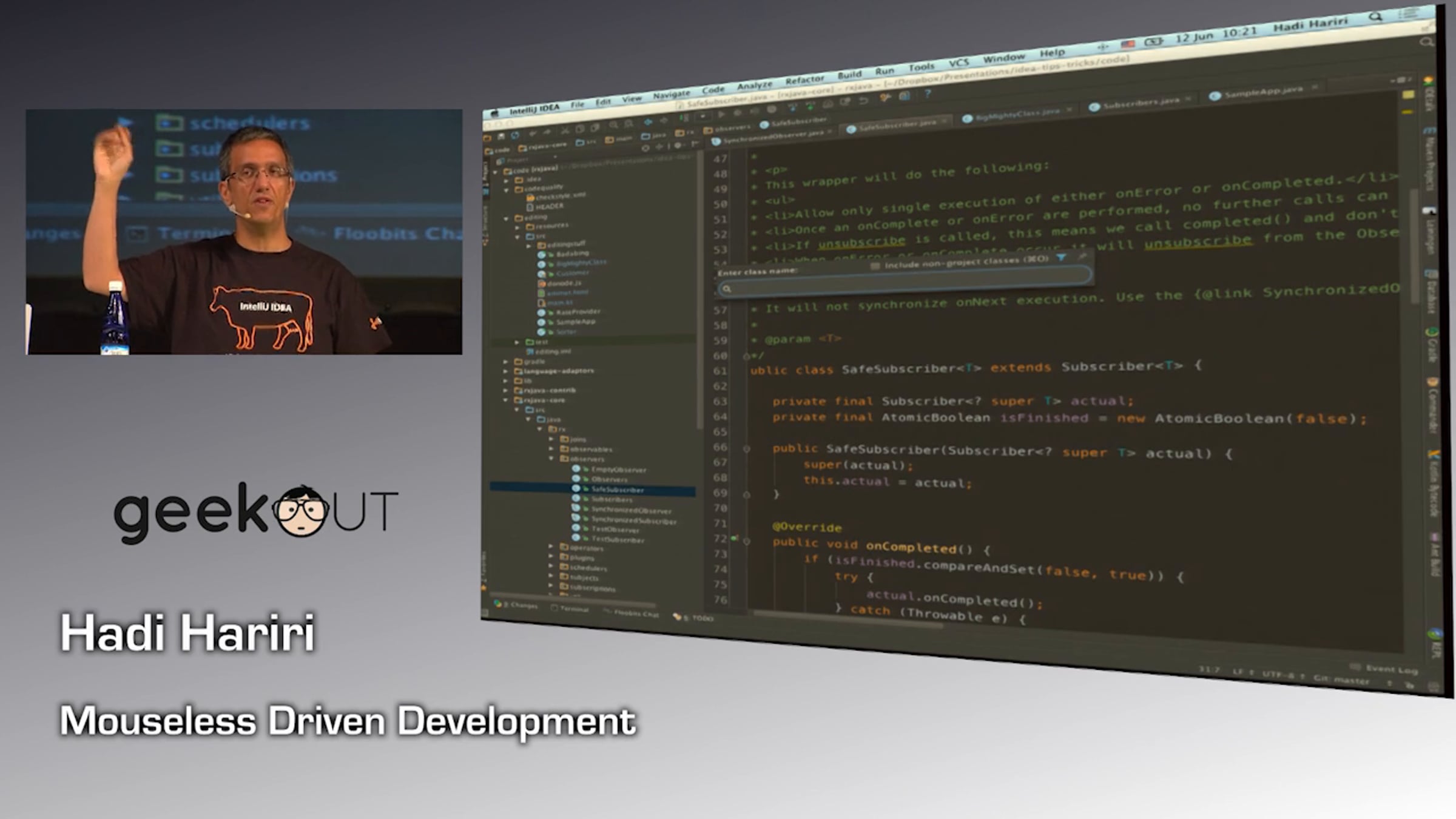Click the editor horizontal scrollbar
The height and width of the screenshot is (819, 1456).
tap(849, 620)
